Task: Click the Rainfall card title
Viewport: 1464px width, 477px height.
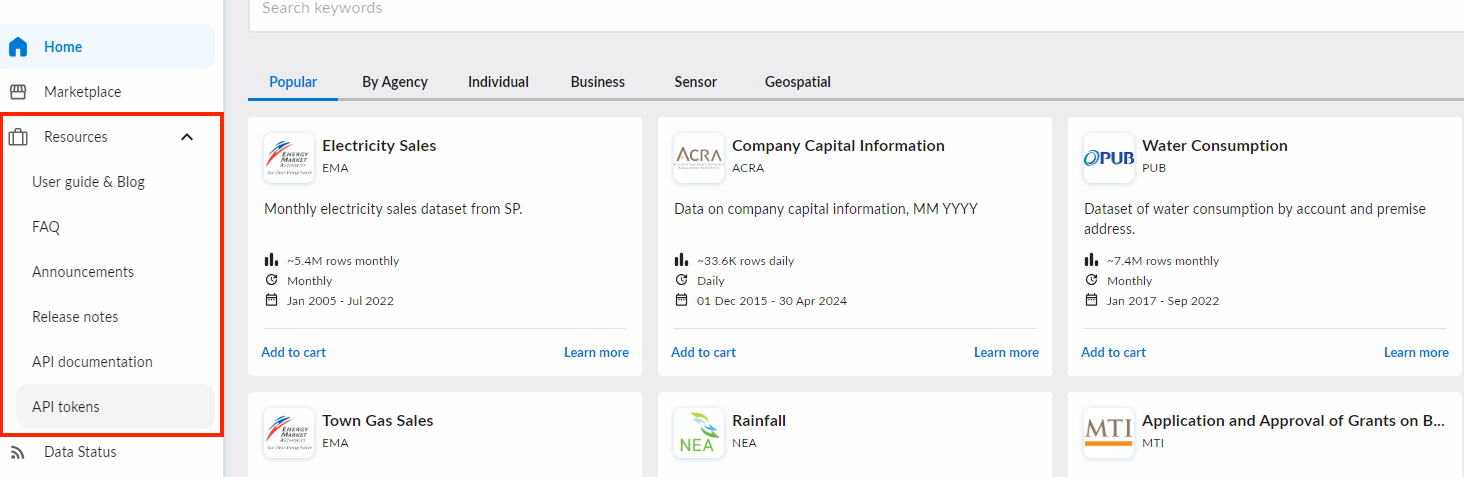Action: coord(761,421)
